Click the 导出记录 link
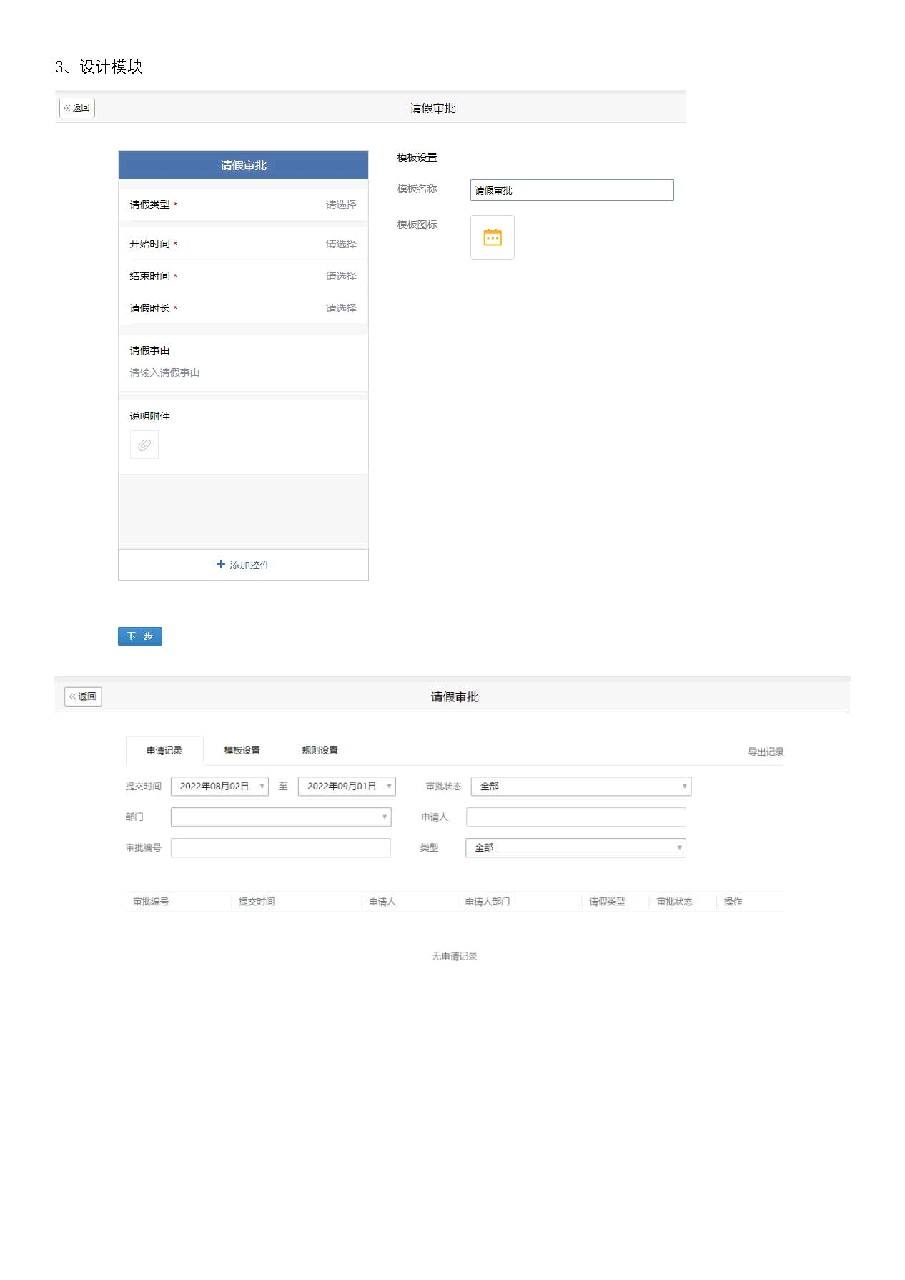905x1280 pixels. (765, 752)
